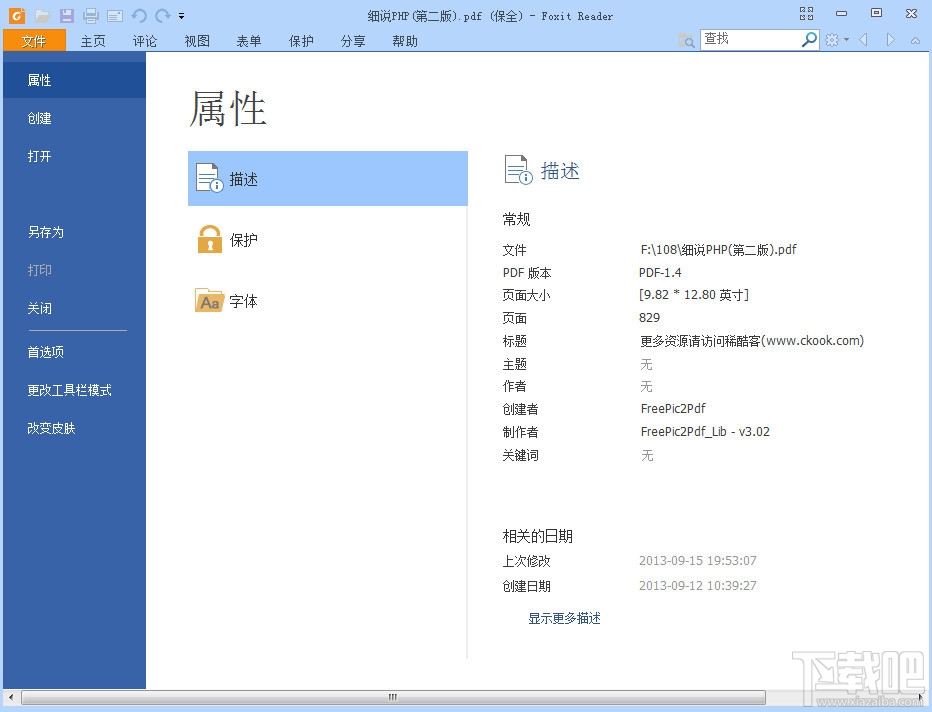Click the Aa font icon on the 字体 entry
Image resolution: width=932 pixels, height=712 pixels.
click(x=209, y=300)
